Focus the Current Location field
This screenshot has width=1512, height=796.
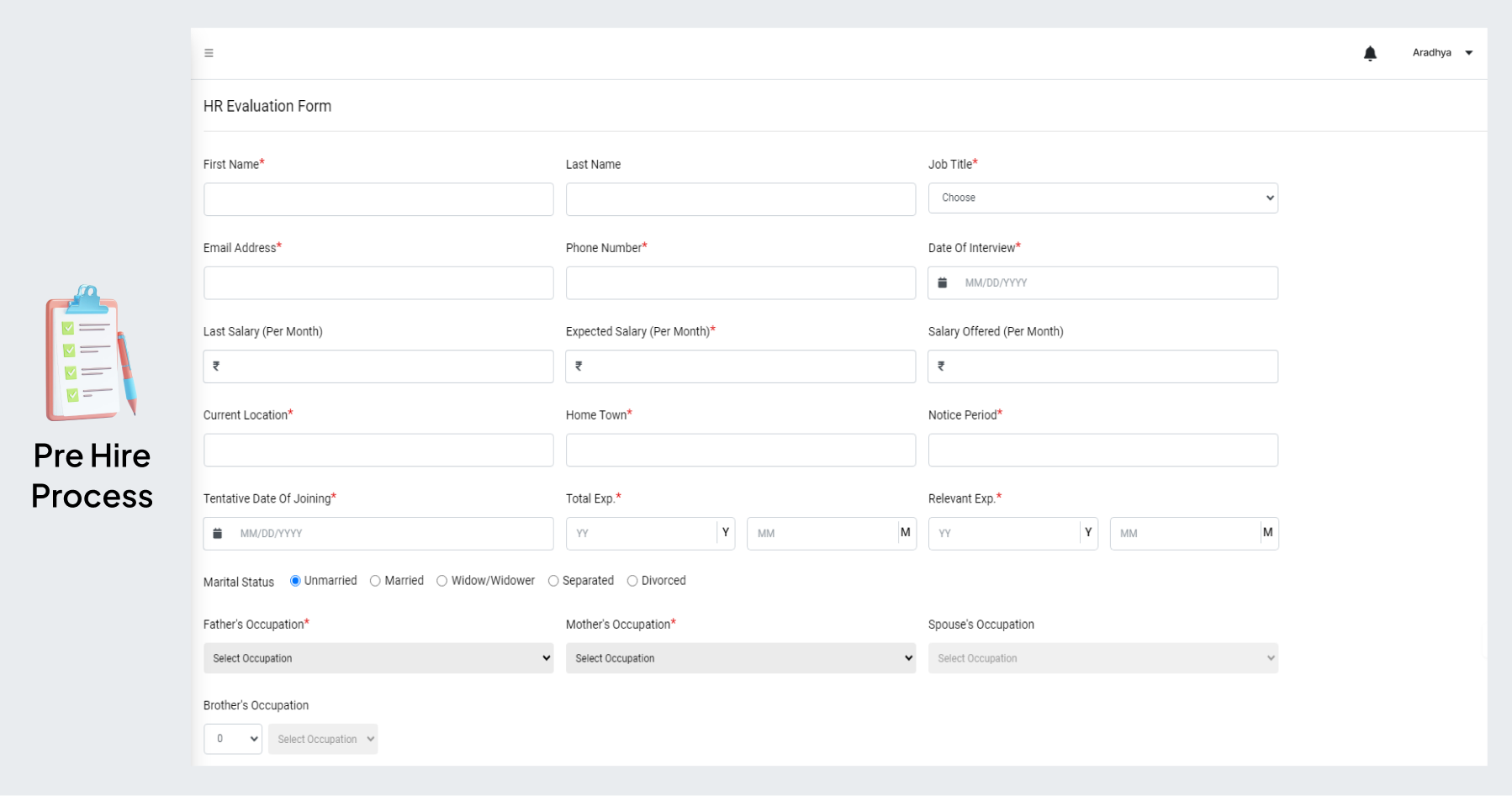pyautogui.click(x=378, y=450)
